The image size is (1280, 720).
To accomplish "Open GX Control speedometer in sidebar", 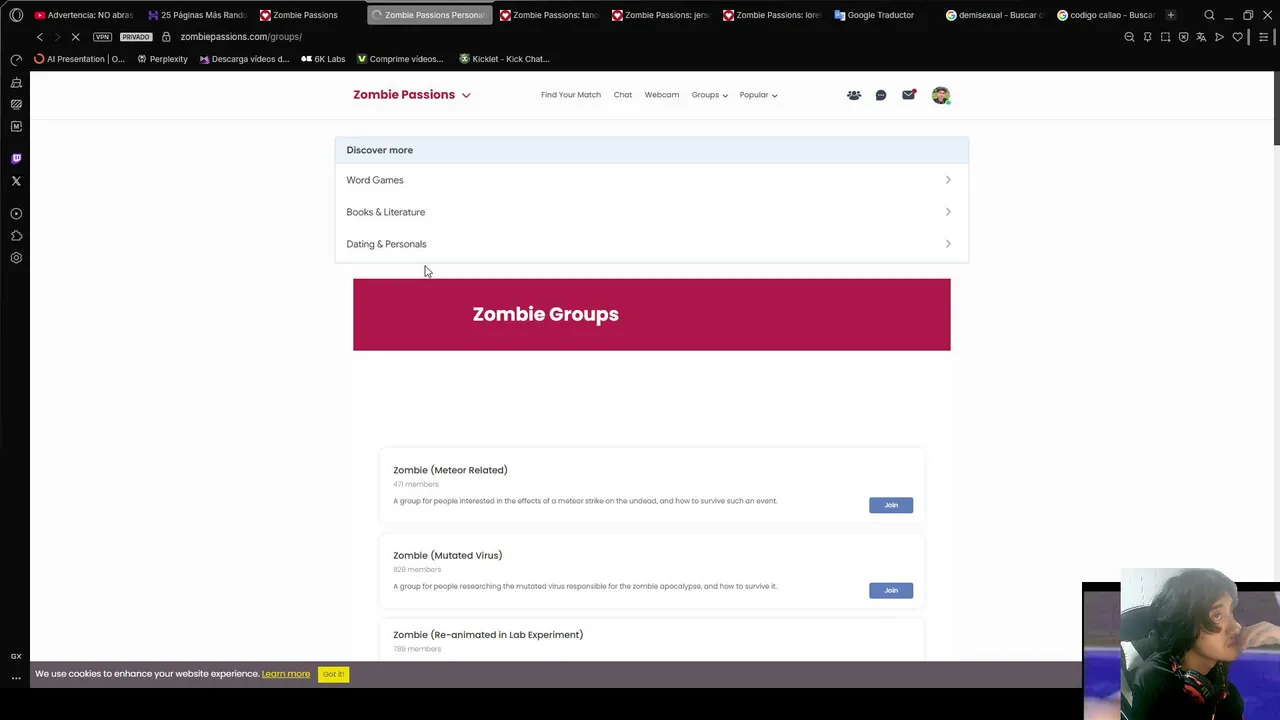I will [16, 60].
